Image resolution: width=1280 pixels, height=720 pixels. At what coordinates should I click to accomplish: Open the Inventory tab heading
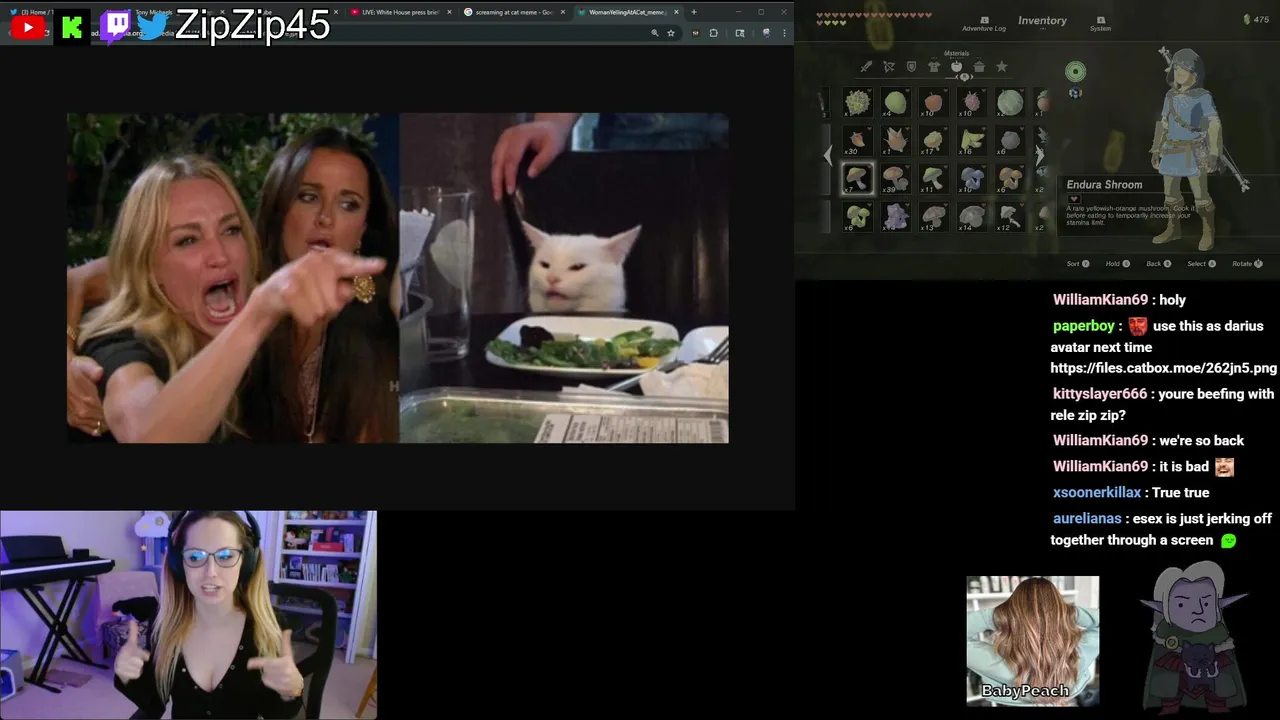point(1042,20)
